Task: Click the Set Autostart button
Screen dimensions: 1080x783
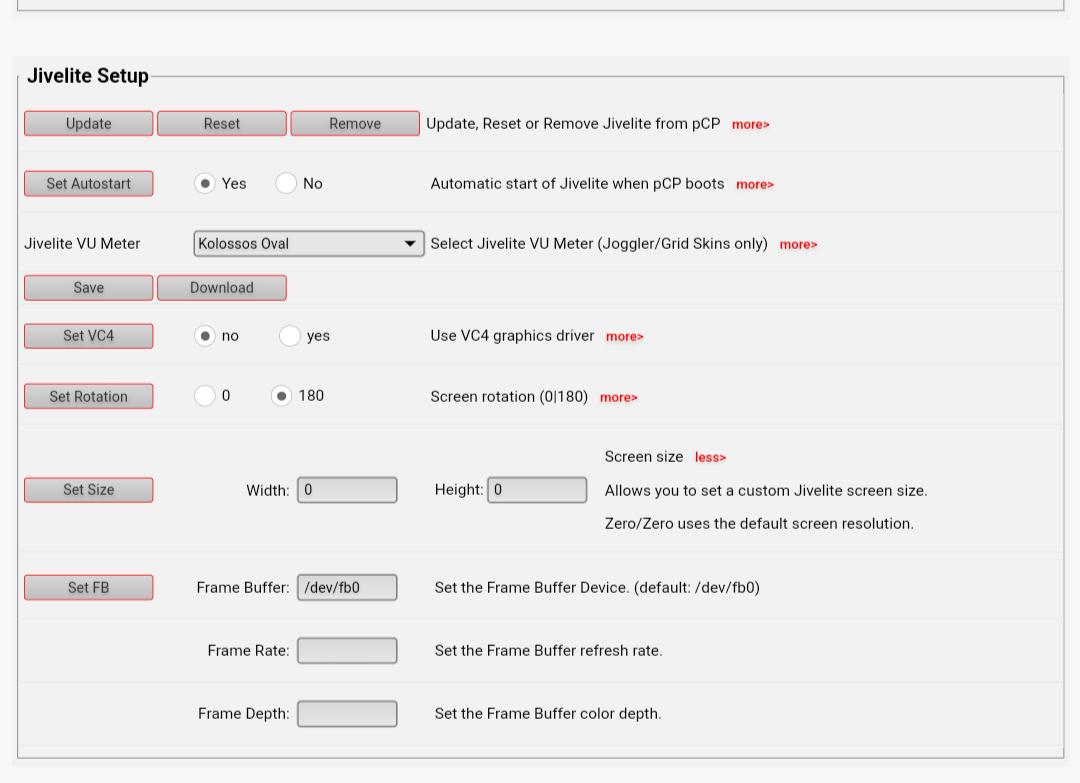Action: click(x=88, y=184)
